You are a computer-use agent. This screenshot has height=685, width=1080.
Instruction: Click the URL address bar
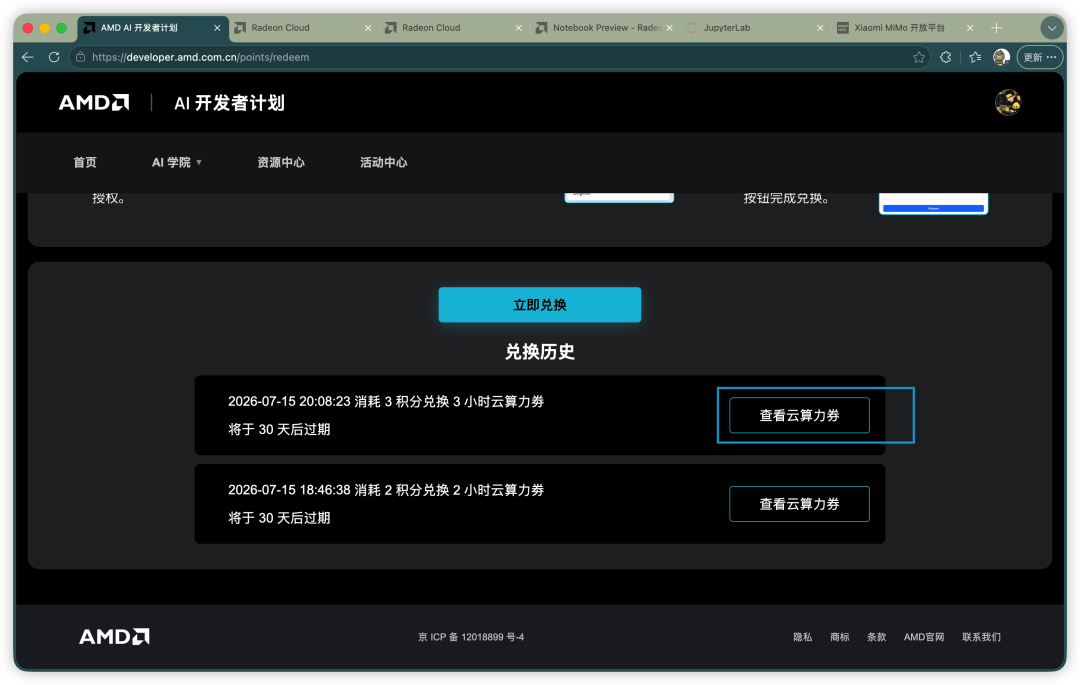click(x=496, y=57)
